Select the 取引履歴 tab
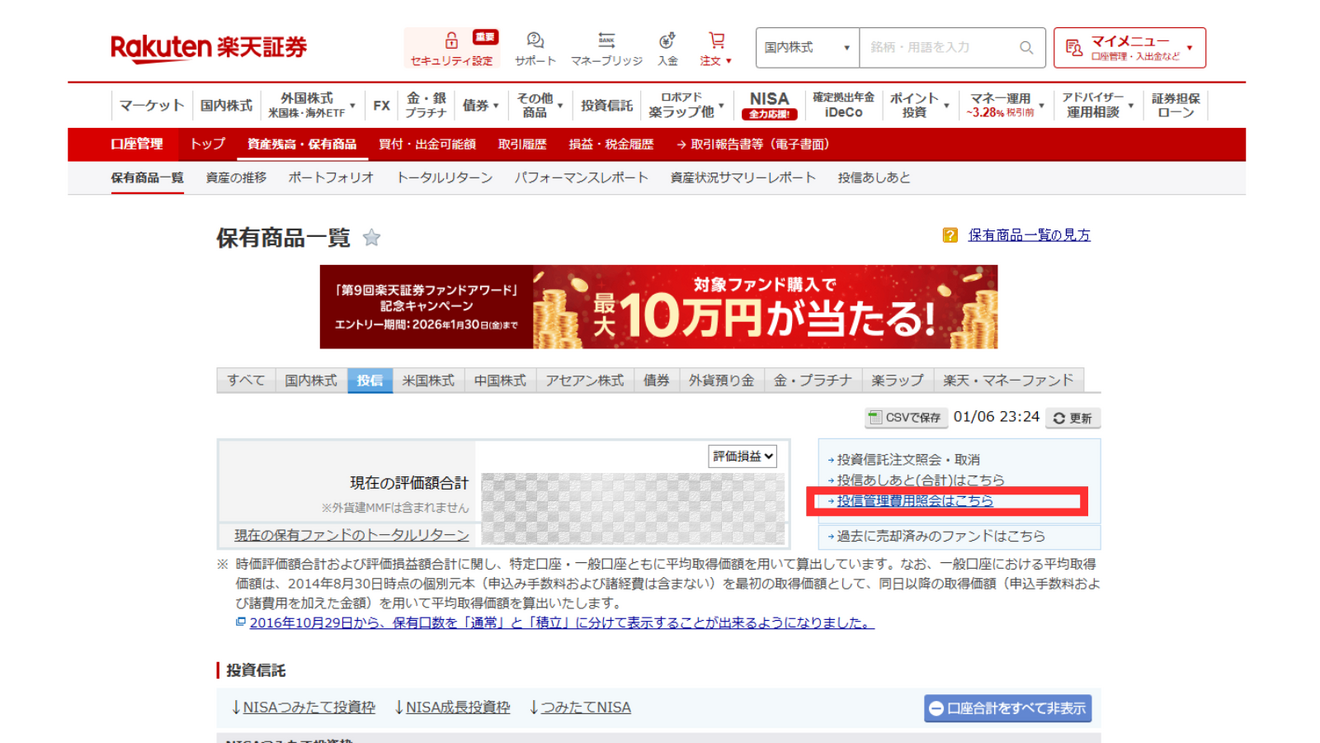The height and width of the screenshot is (743, 1320). click(522, 145)
